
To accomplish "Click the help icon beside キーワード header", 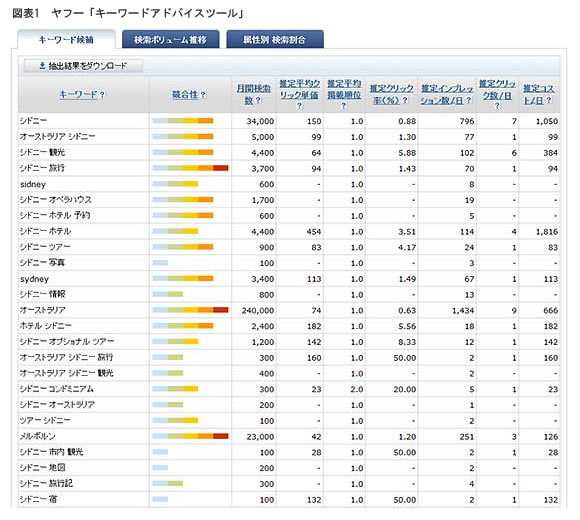I will pyautogui.click(x=102, y=95).
